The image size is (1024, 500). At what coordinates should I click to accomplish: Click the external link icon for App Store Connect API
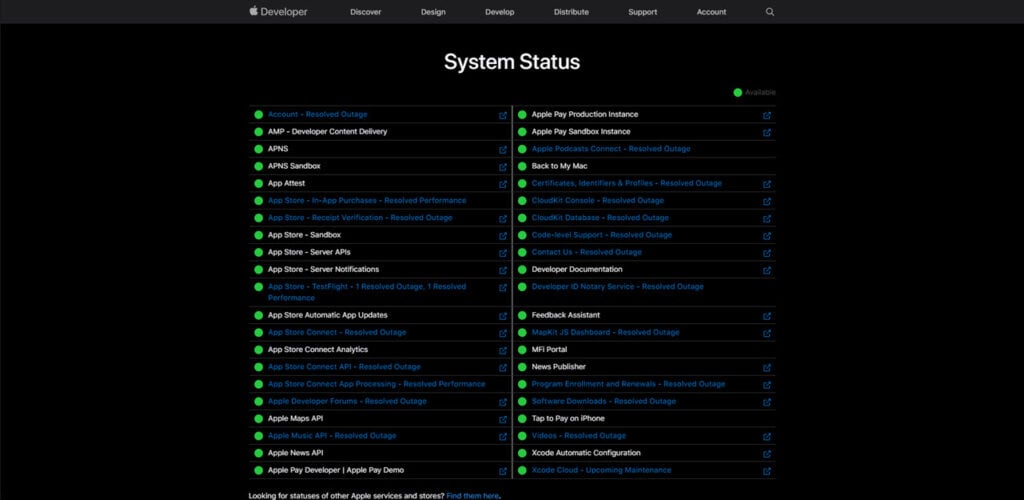503,368
